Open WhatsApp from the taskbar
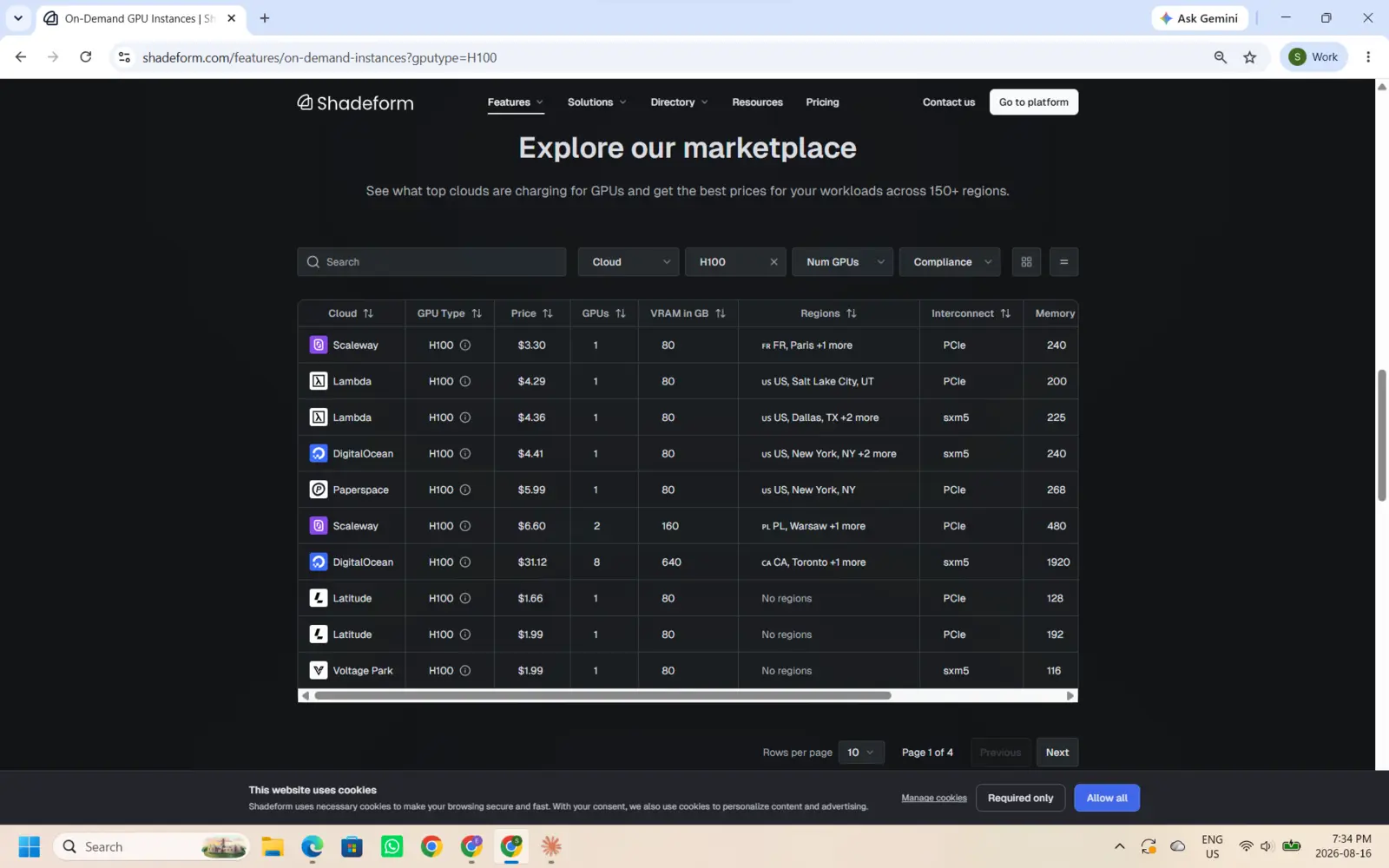1389x868 pixels. click(x=392, y=846)
